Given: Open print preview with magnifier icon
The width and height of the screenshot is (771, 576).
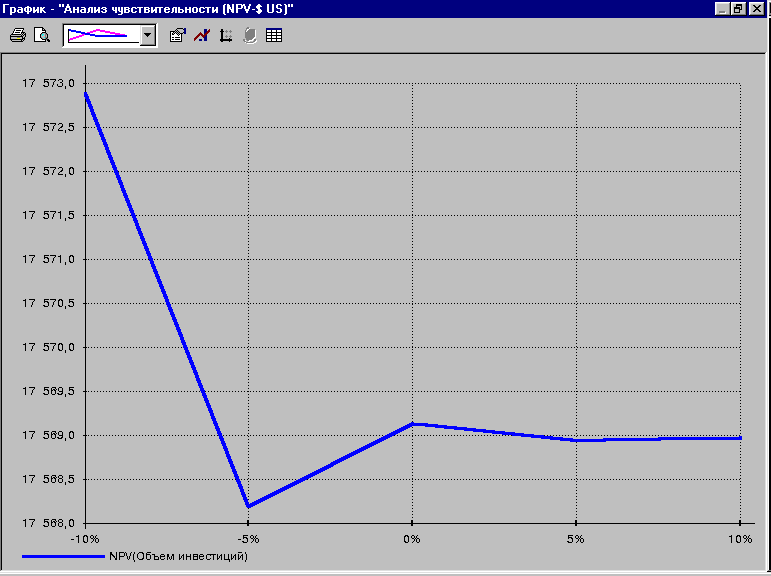Looking at the screenshot, I should click(42, 35).
